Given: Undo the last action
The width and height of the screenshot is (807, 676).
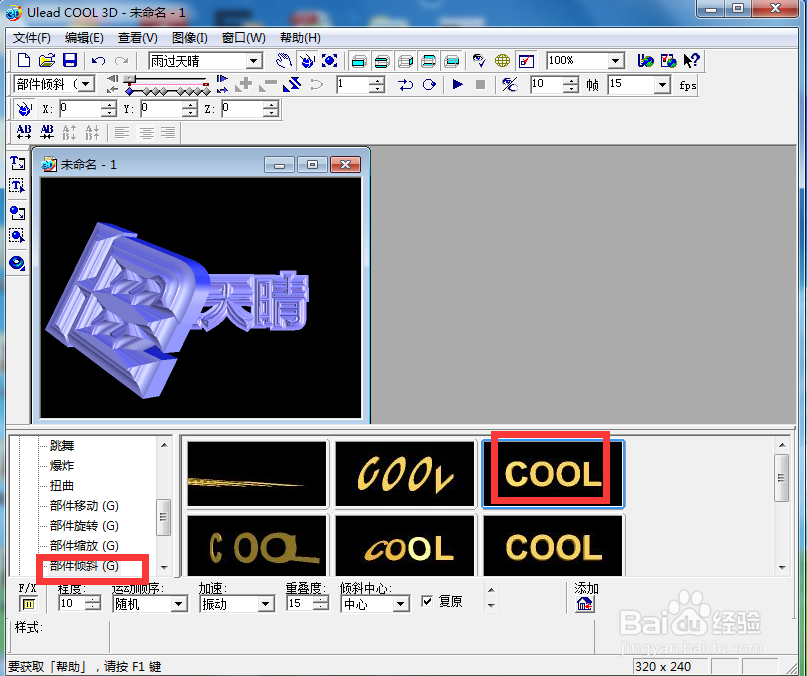Looking at the screenshot, I should 98,61.
